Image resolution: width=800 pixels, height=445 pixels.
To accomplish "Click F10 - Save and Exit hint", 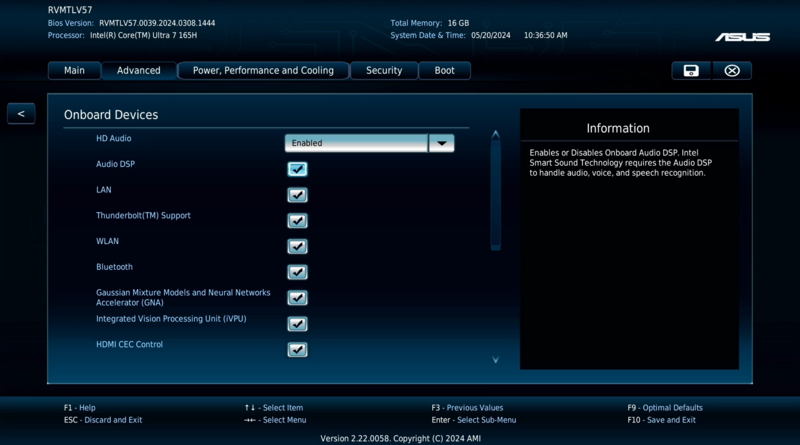I will (x=662, y=420).
